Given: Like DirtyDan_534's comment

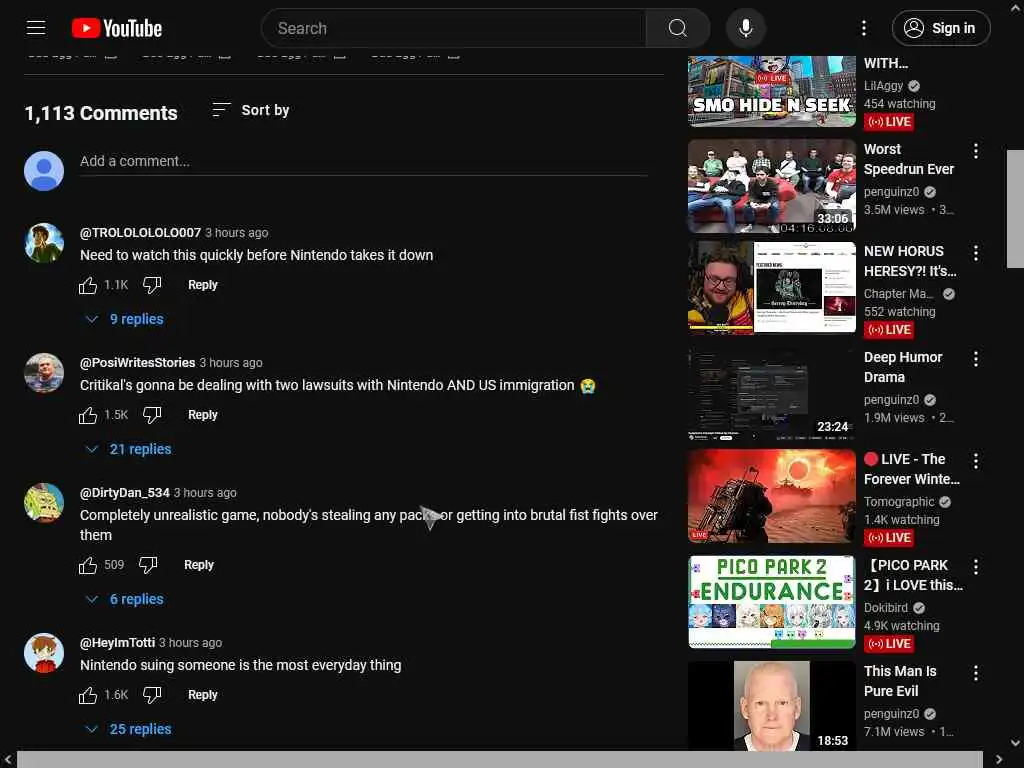Looking at the screenshot, I should pyautogui.click(x=88, y=566).
